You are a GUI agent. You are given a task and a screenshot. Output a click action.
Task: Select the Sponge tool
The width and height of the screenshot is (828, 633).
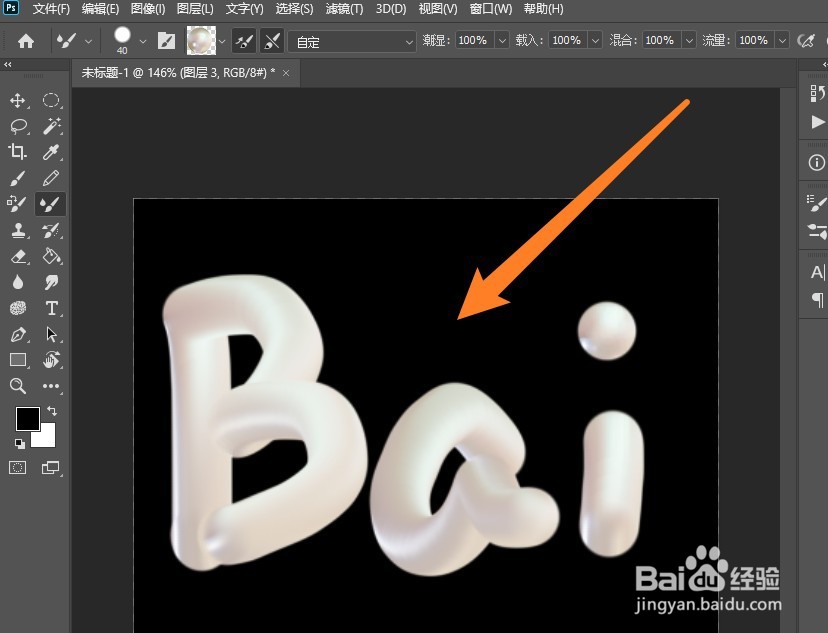click(x=18, y=308)
